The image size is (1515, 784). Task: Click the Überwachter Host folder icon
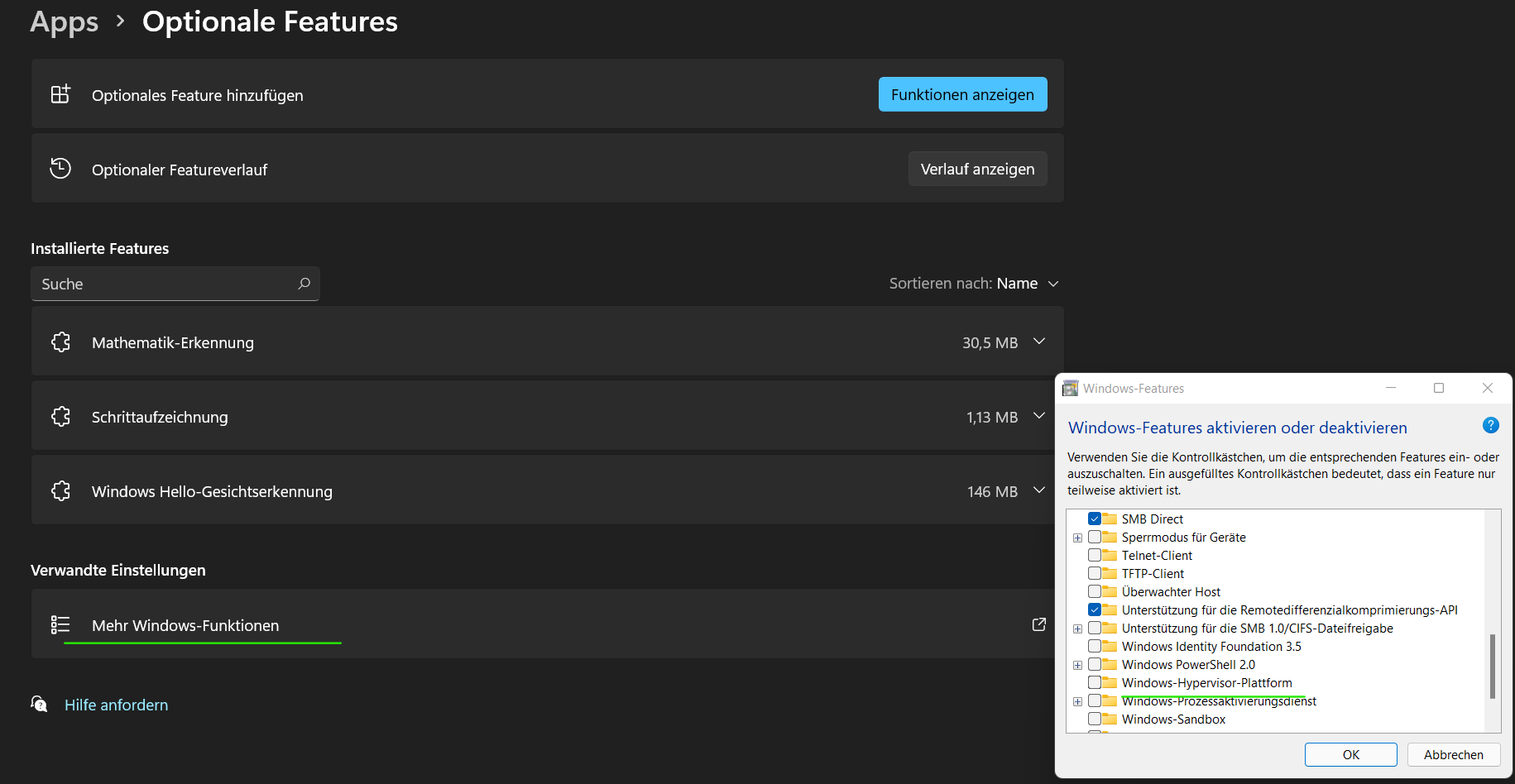[x=1110, y=591]
